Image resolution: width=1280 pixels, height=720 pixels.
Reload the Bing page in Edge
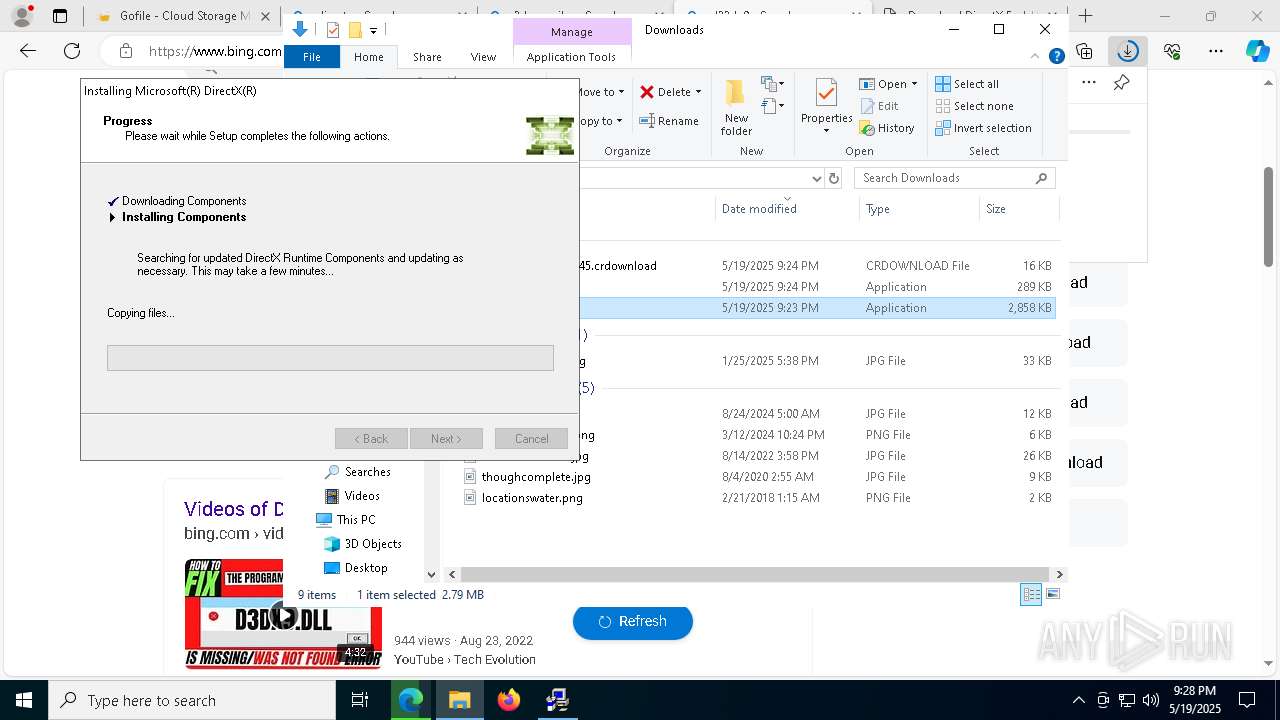pyautogui.click(x=72, y=51)
